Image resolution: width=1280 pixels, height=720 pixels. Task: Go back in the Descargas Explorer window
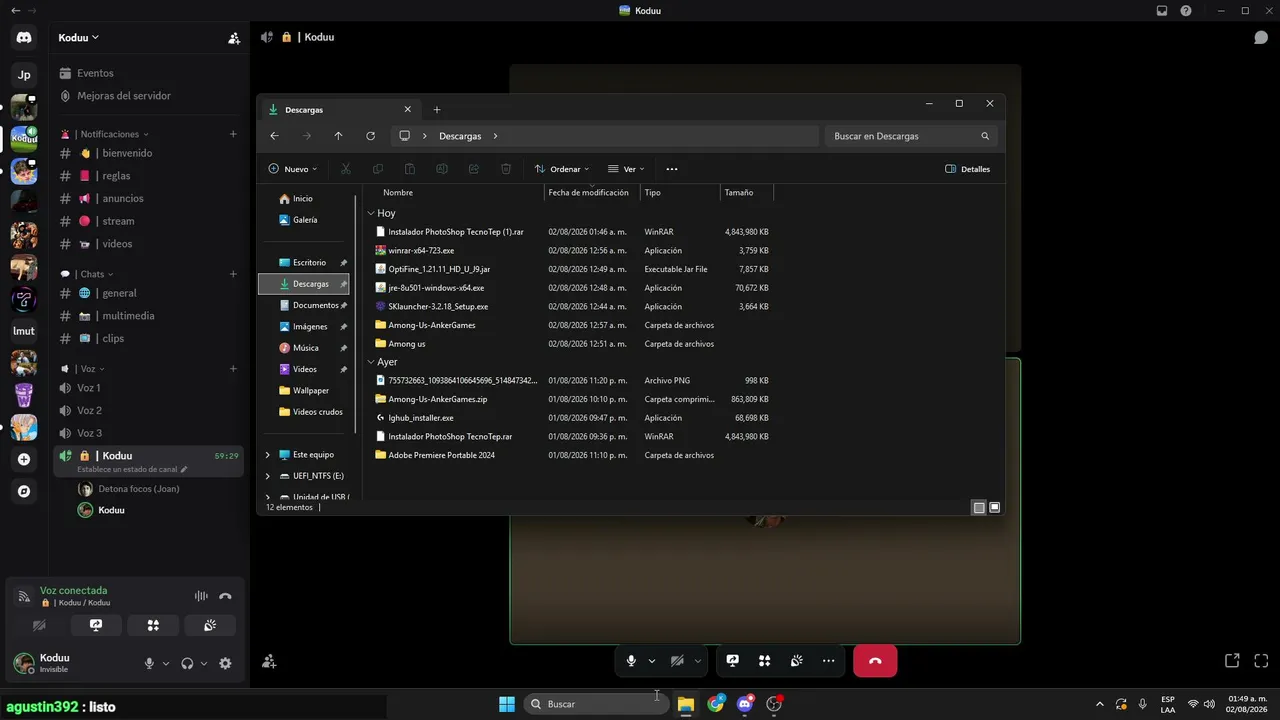[x=275, y=136]
